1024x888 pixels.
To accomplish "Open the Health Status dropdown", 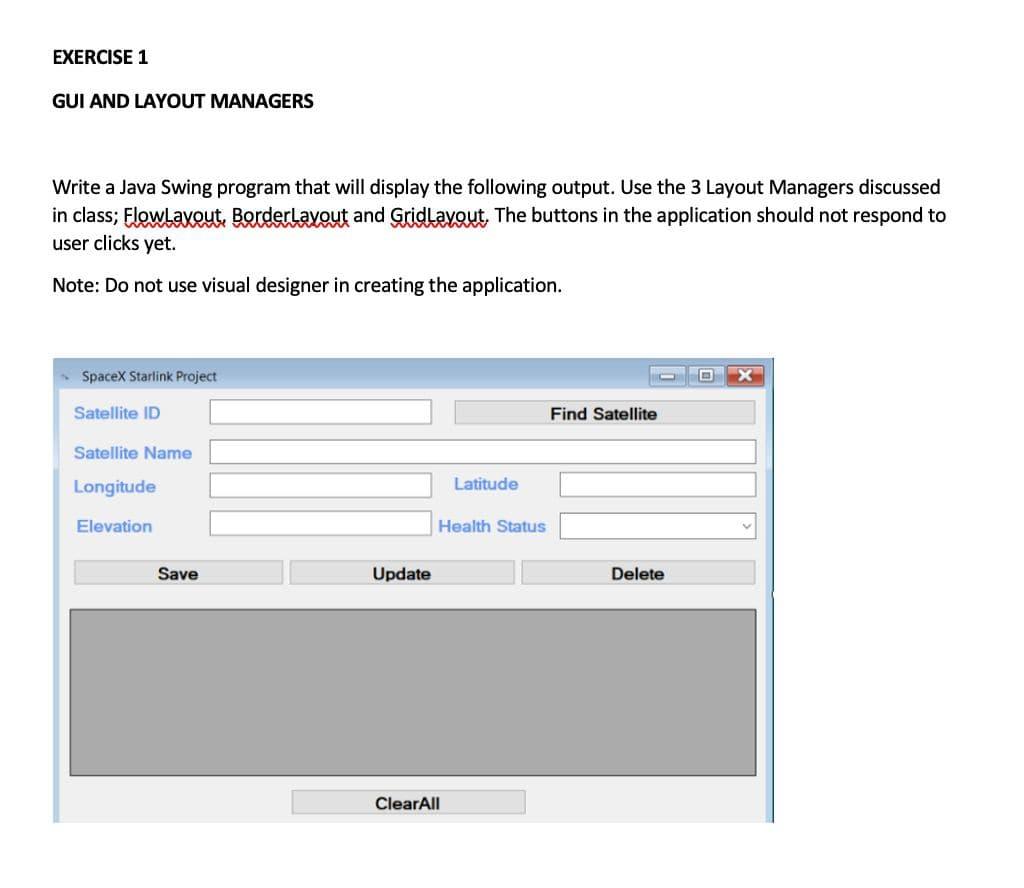I will pyautogui.click(x=658, y=526).
